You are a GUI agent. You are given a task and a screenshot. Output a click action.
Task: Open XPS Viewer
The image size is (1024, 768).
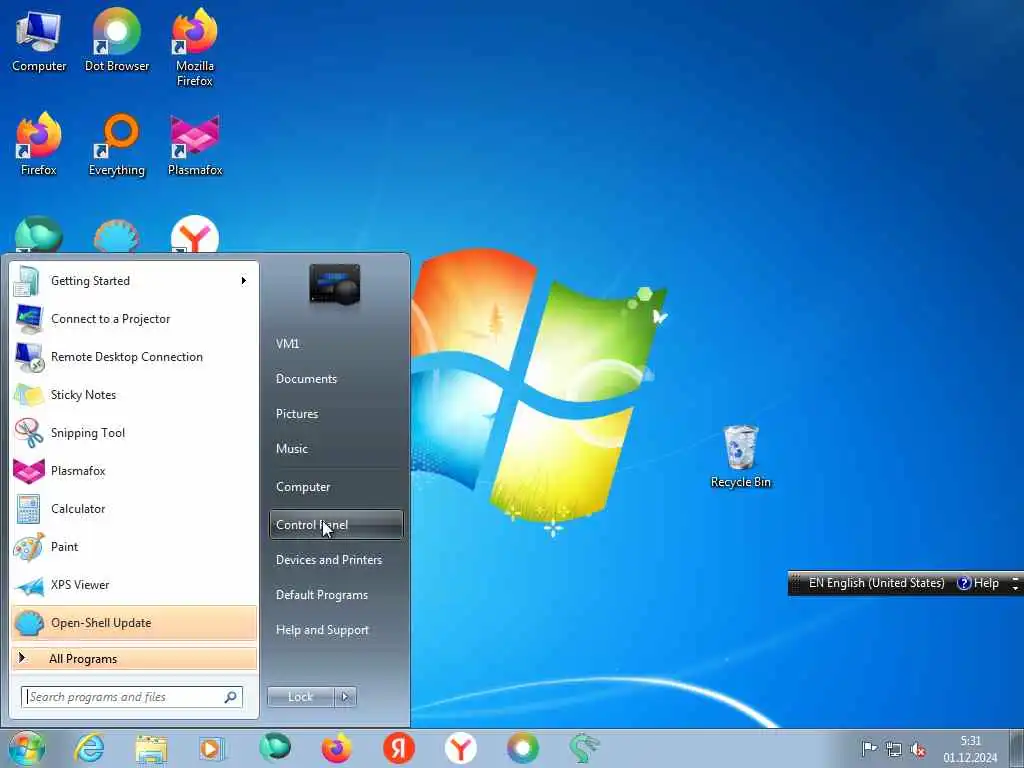(134, 584)
